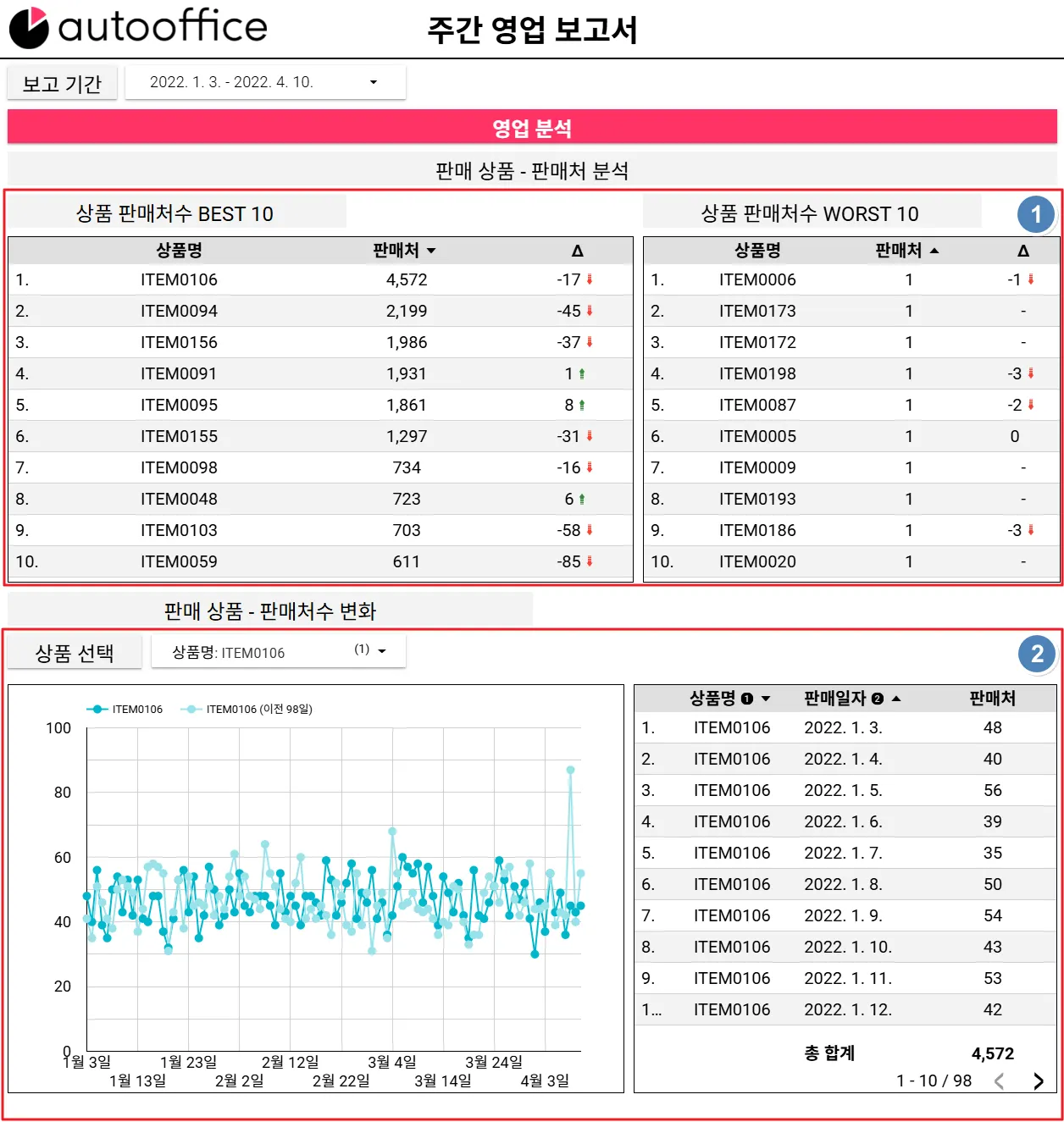Image resolution: width=1064 pixels, height=1122 pixels.
Task: Click the 영업 분석 section banner
Action: pos(532,128)
